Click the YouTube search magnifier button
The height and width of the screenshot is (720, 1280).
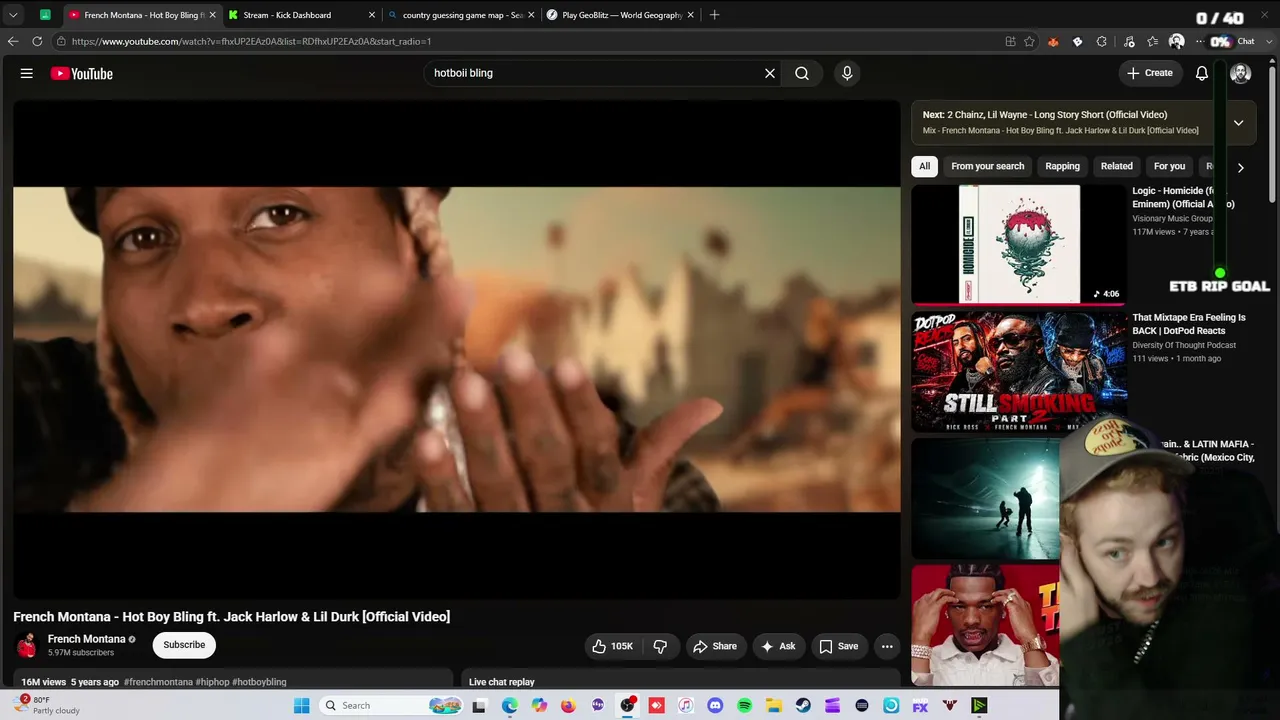coord(802,73)
